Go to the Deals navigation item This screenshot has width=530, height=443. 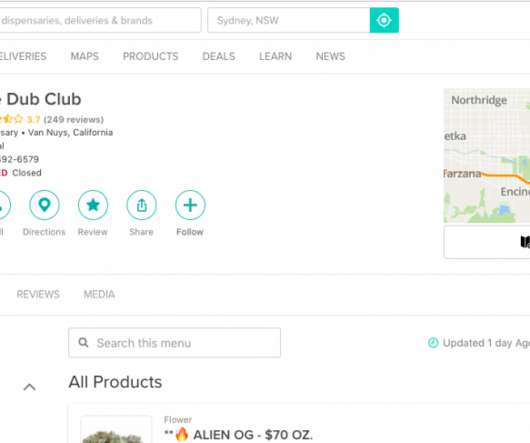pos(219,56)
